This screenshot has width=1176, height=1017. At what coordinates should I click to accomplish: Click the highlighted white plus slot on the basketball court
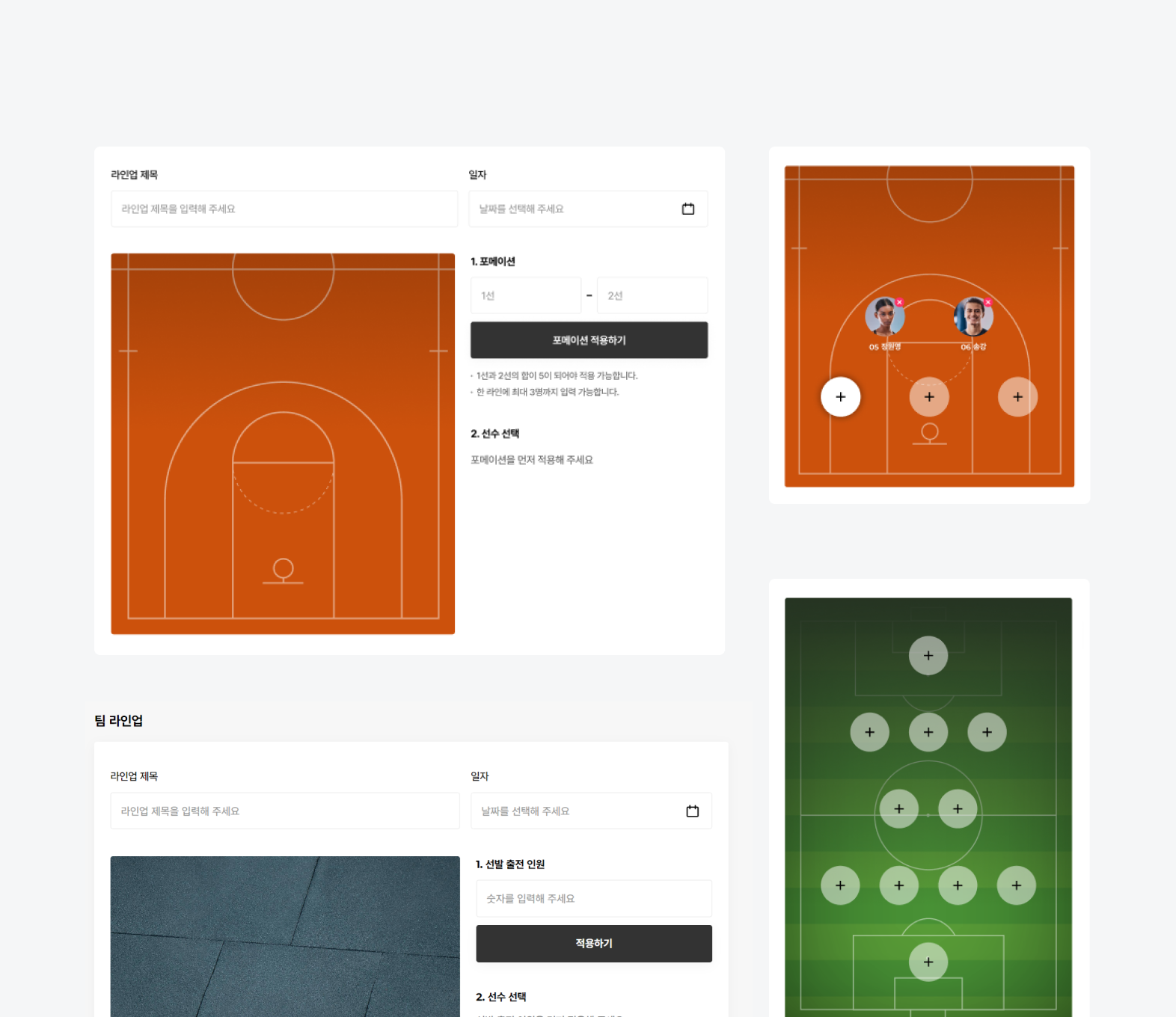click(840, 397)
